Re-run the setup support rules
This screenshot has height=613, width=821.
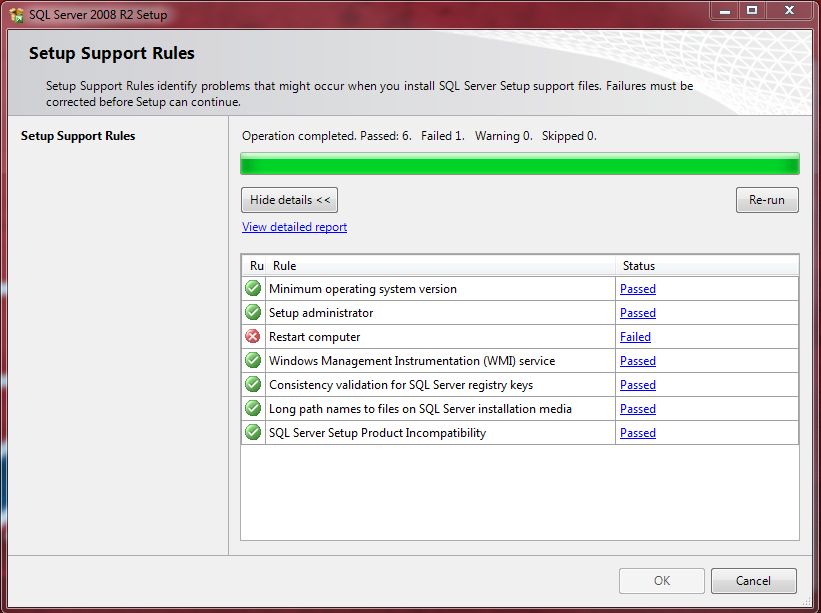click(767, 200)
